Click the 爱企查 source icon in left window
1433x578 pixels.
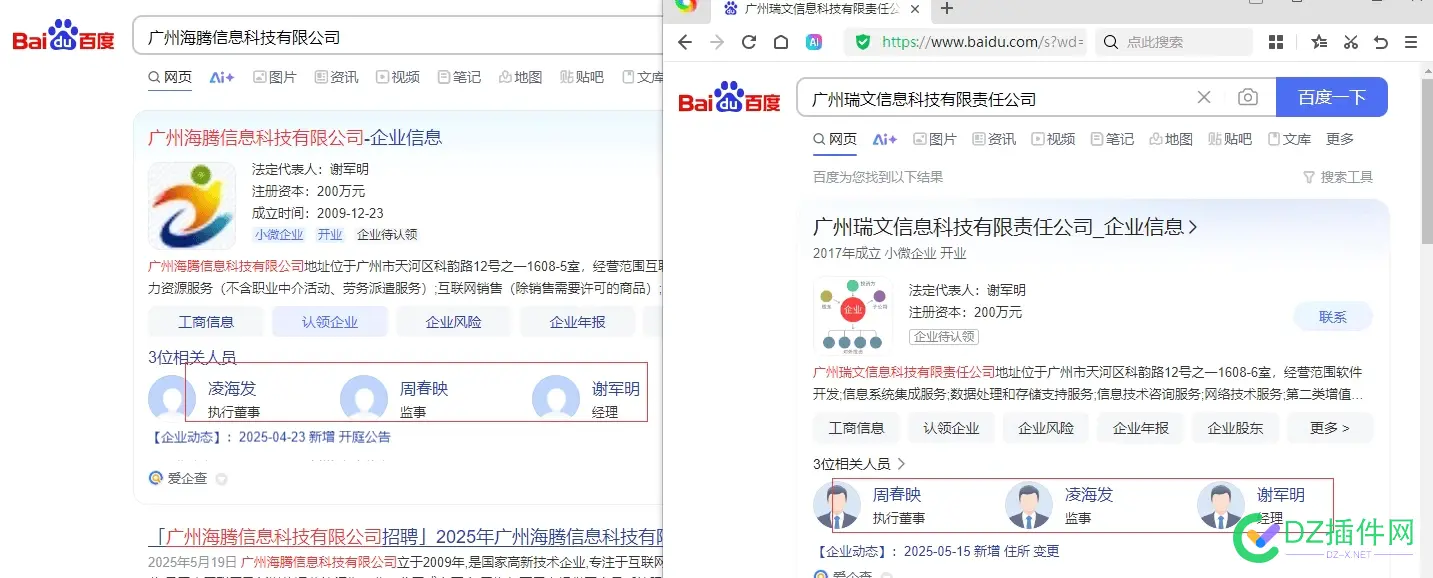(x=156, y=478)
